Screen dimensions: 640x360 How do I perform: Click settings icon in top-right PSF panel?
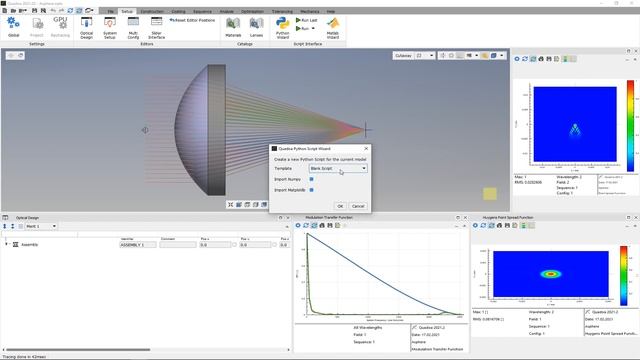[517, 59]
